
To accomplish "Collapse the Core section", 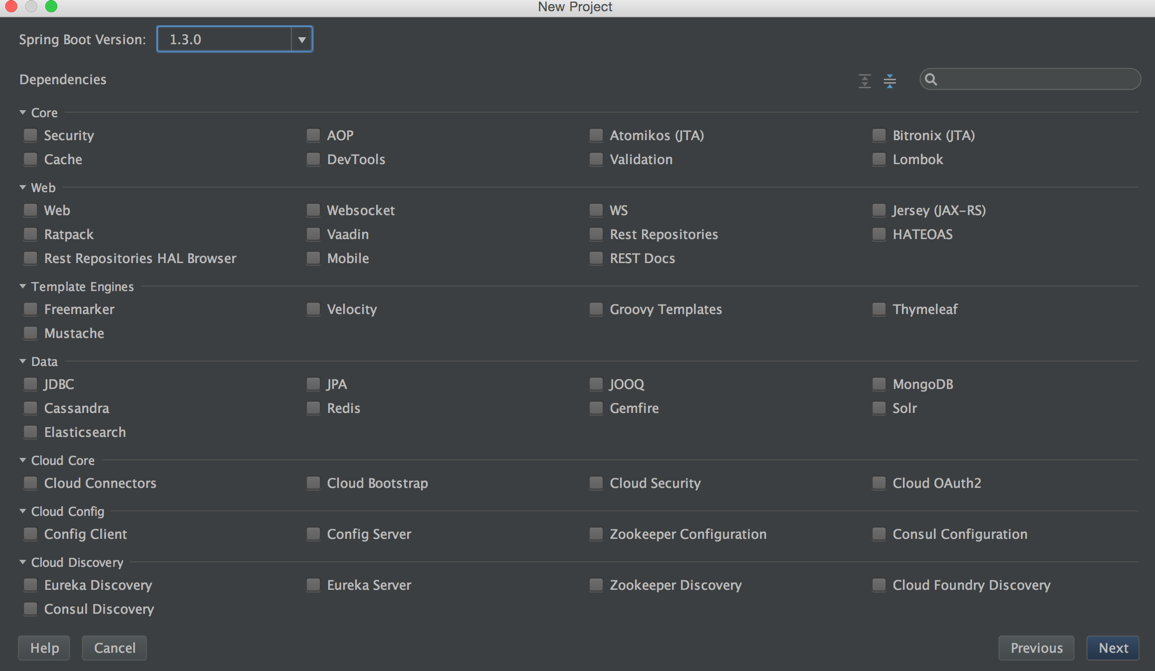I will click(20, 112).
